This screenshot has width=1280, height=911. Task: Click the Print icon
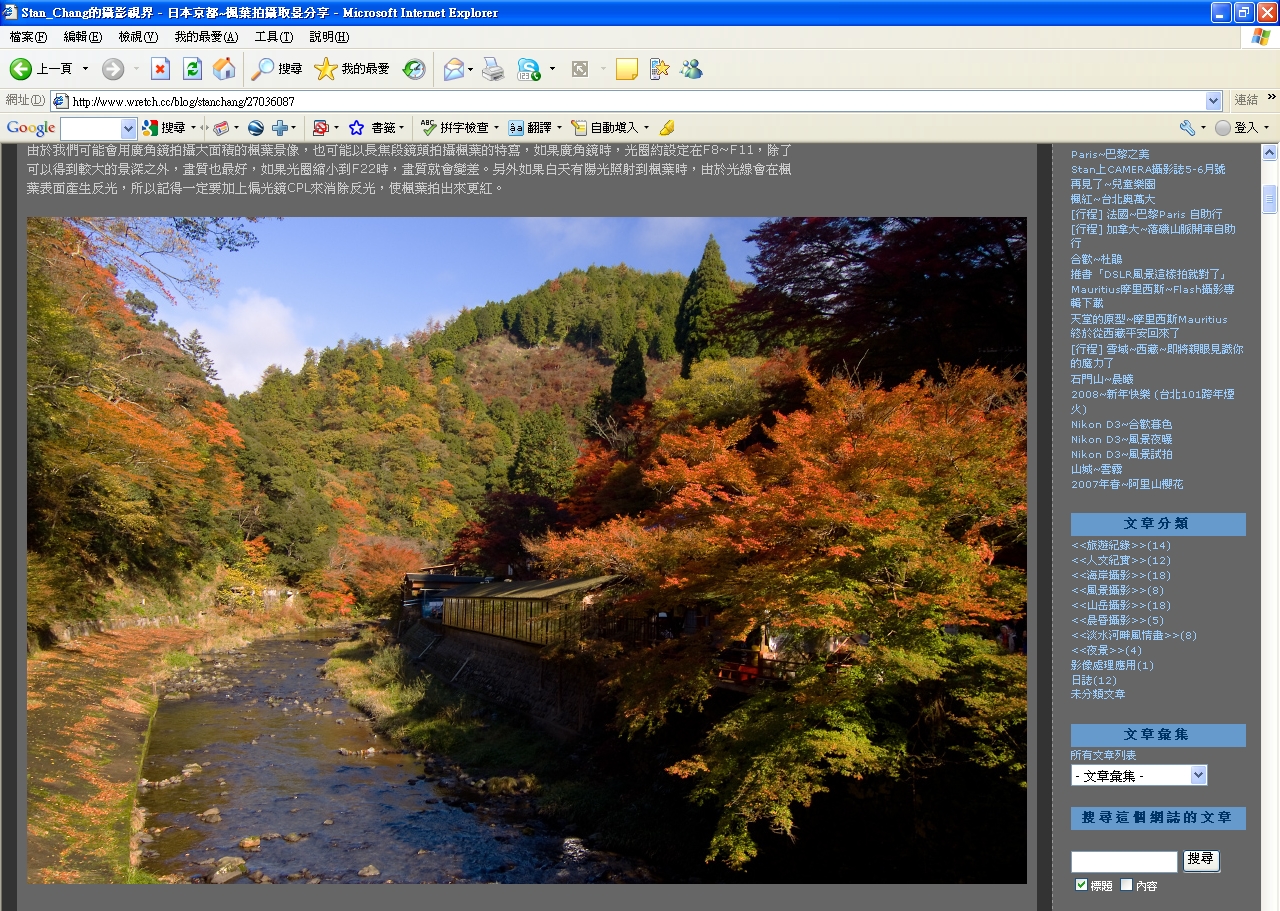[493, 69]
